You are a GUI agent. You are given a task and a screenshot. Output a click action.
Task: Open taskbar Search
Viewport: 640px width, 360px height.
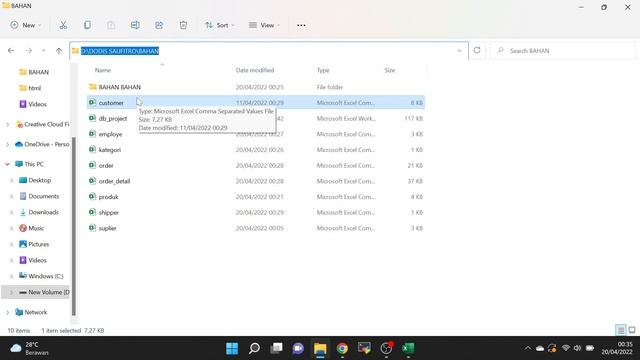click(254, 348)
